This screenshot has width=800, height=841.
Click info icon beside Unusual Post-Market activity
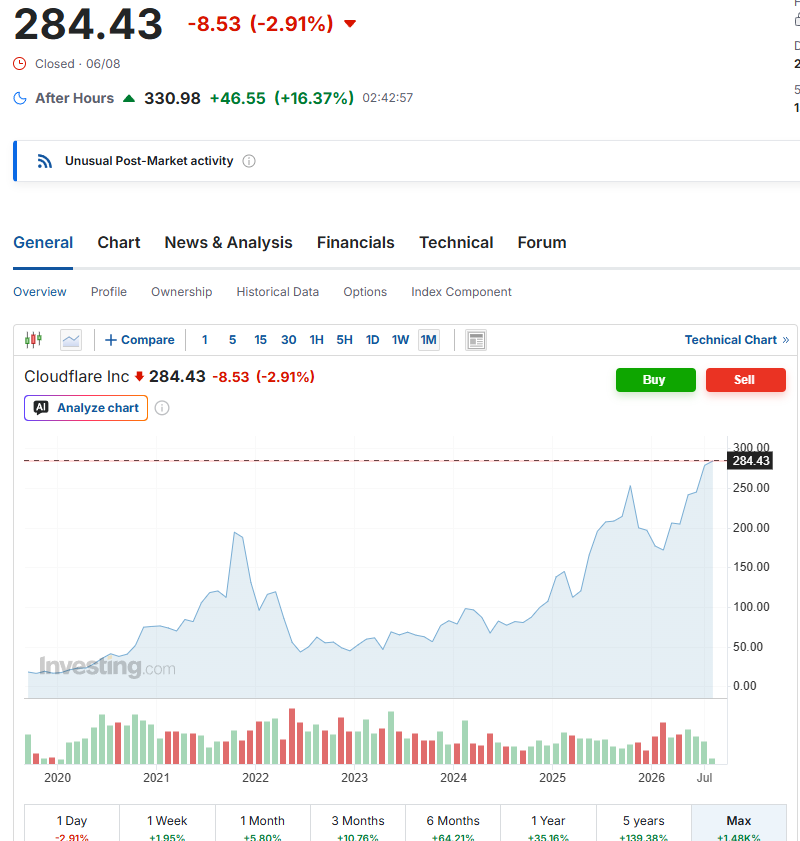click(249, 161)
